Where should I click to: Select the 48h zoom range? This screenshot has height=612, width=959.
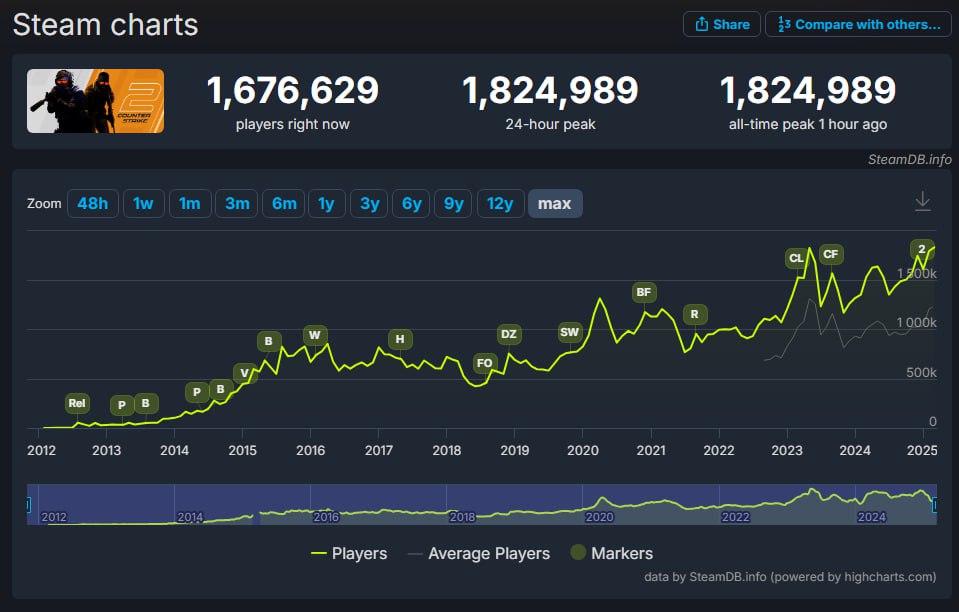click(x=92, y=204)
